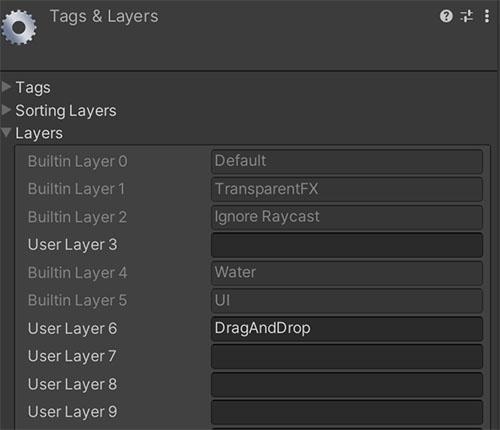Open the three-dot options menu
Image resolution: width=500 pixels, height=430 pixels.
click(487, 16)
